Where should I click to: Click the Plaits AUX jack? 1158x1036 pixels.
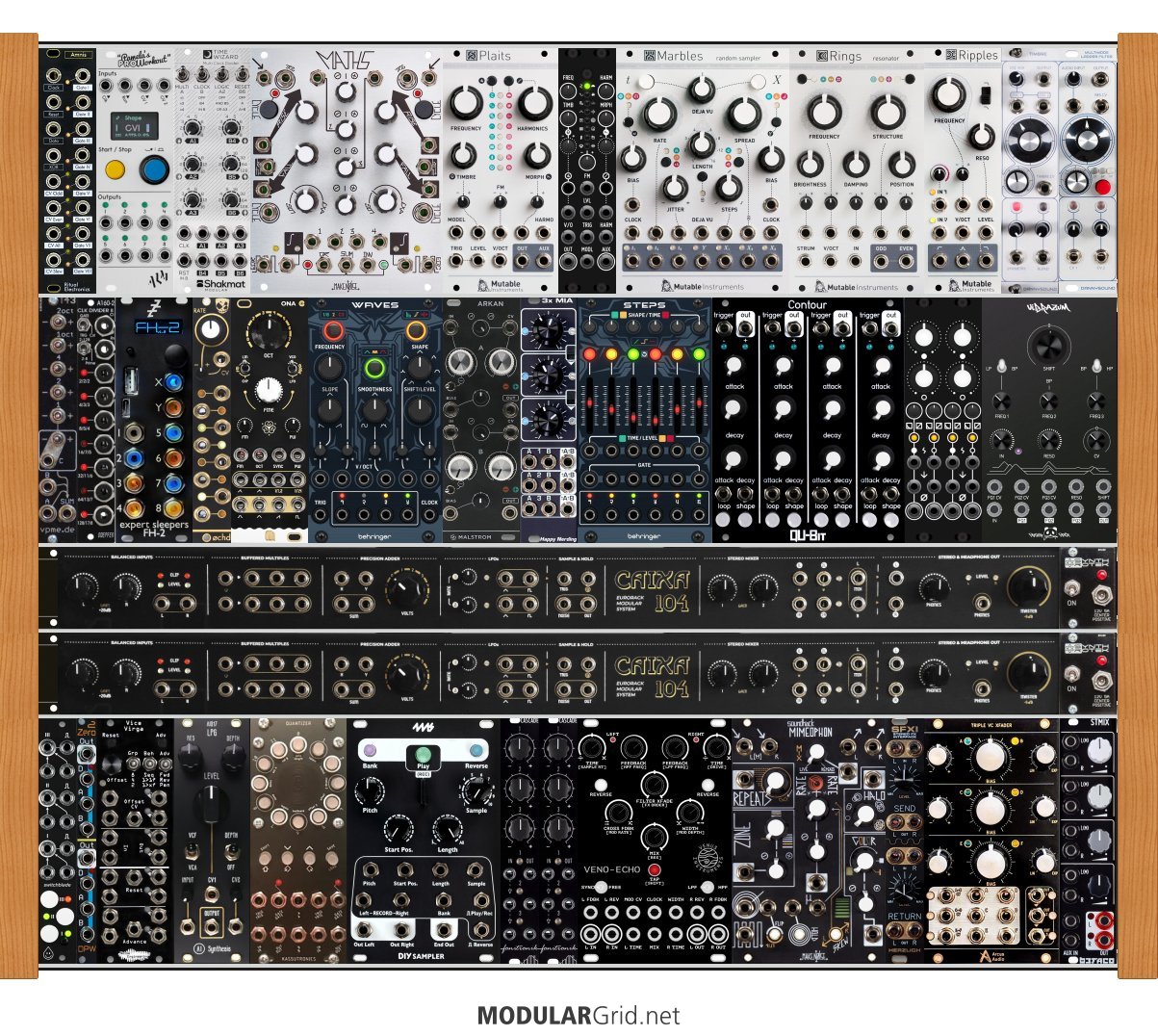pos(544,260)
